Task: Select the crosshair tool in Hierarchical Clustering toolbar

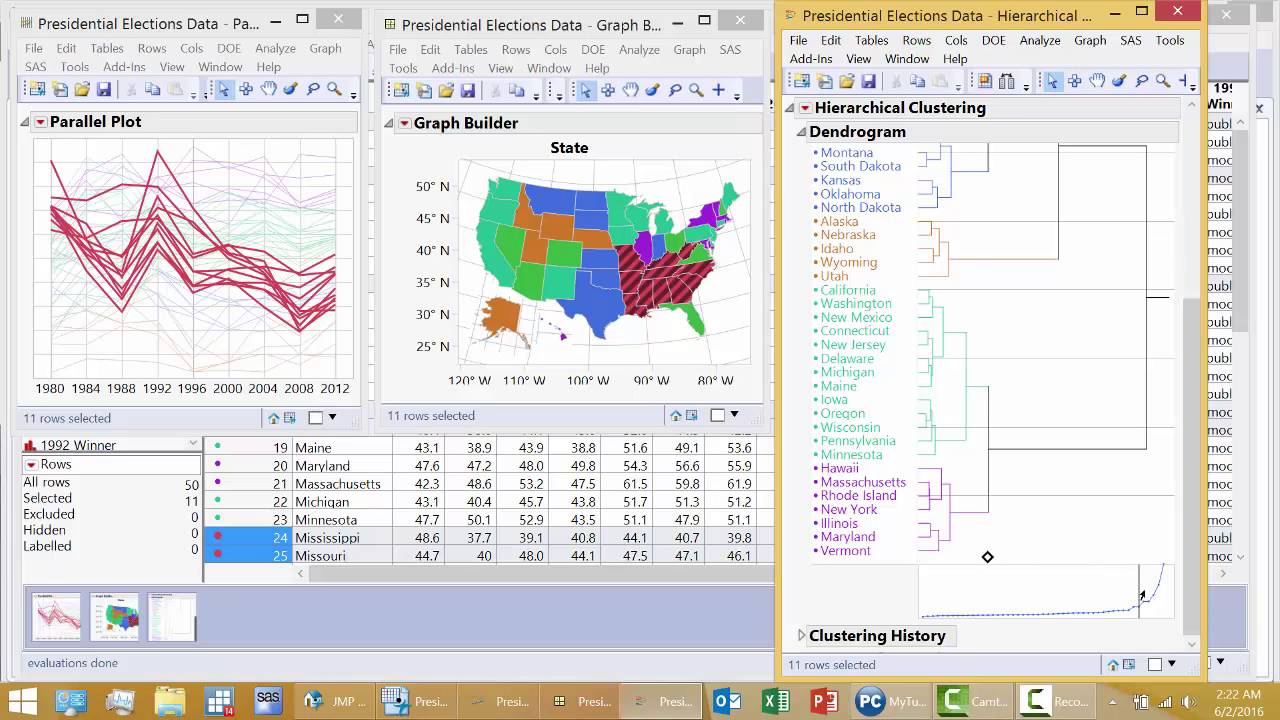Action: click(1075, 81)
